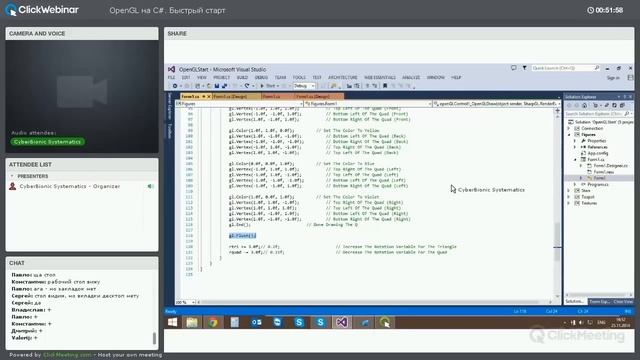Collapse the Figures project node
Viewport: 640px width, 360px height.
click(x=569, y=135)
